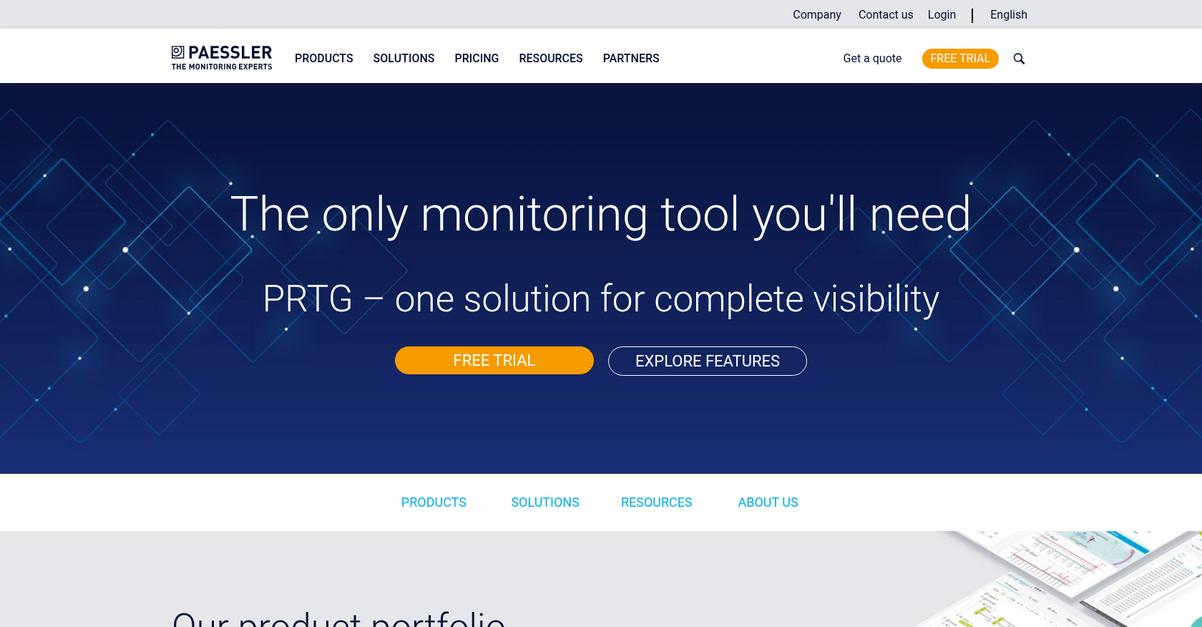Jump to About Us section tab

coord(768,503)
